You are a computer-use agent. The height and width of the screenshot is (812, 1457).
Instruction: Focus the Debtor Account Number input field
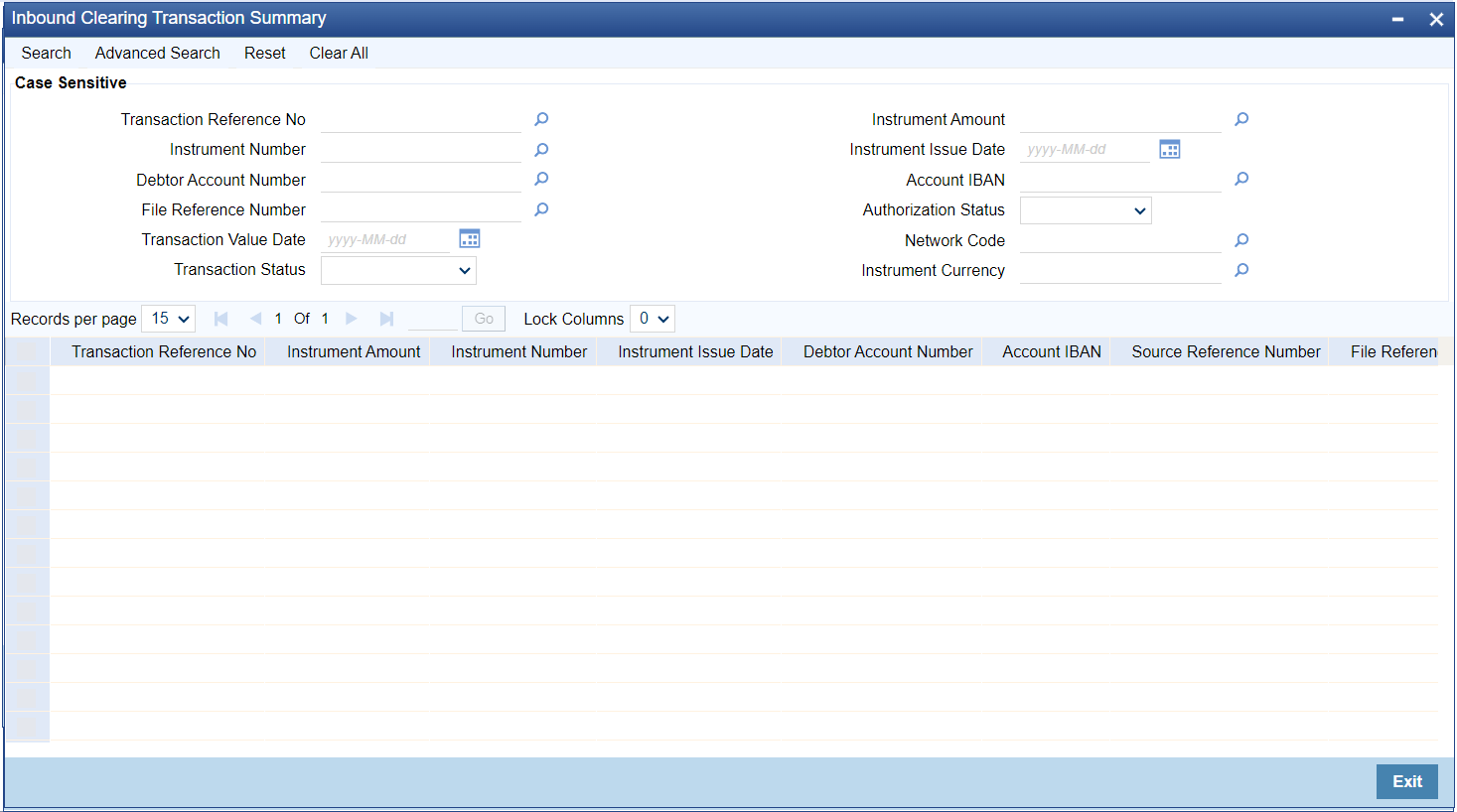421,180
